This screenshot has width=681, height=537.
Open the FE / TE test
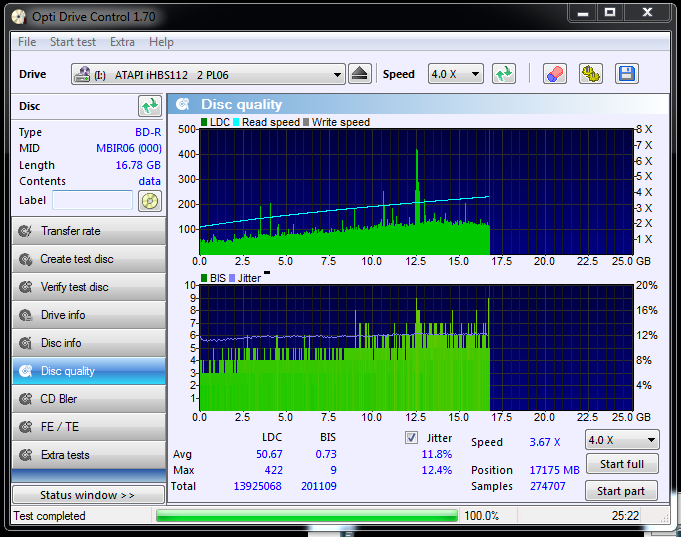pyautogui.click(x=89, y=427)
